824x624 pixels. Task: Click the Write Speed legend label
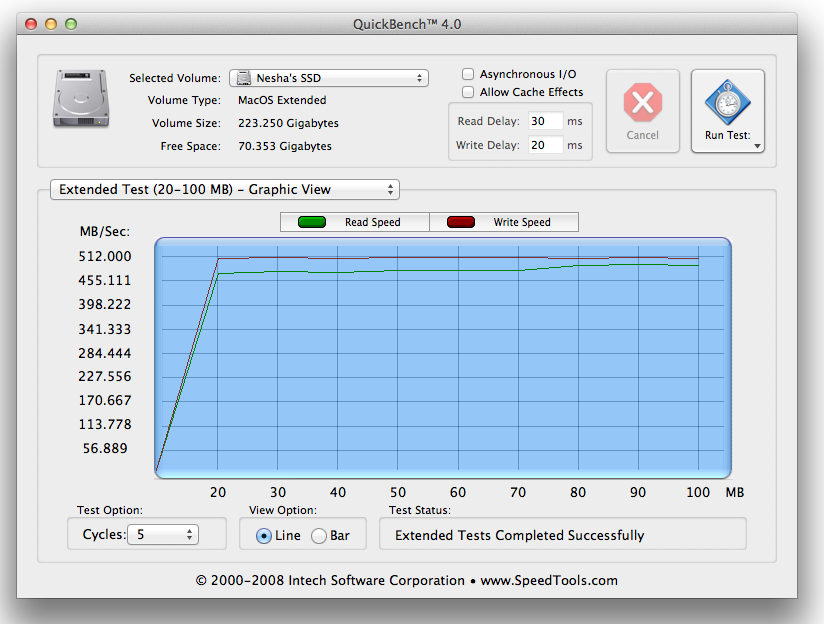tap(522, 222)
